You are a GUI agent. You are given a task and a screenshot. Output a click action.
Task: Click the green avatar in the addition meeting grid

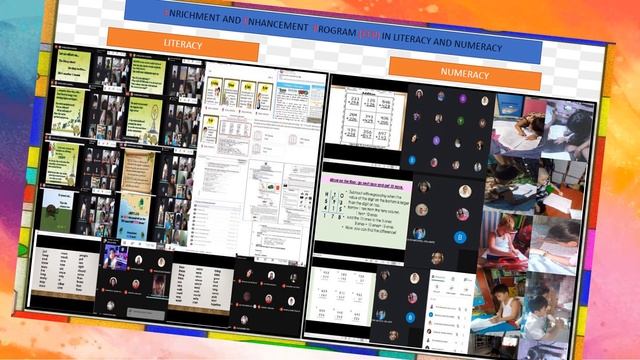(x=460, y=120)
